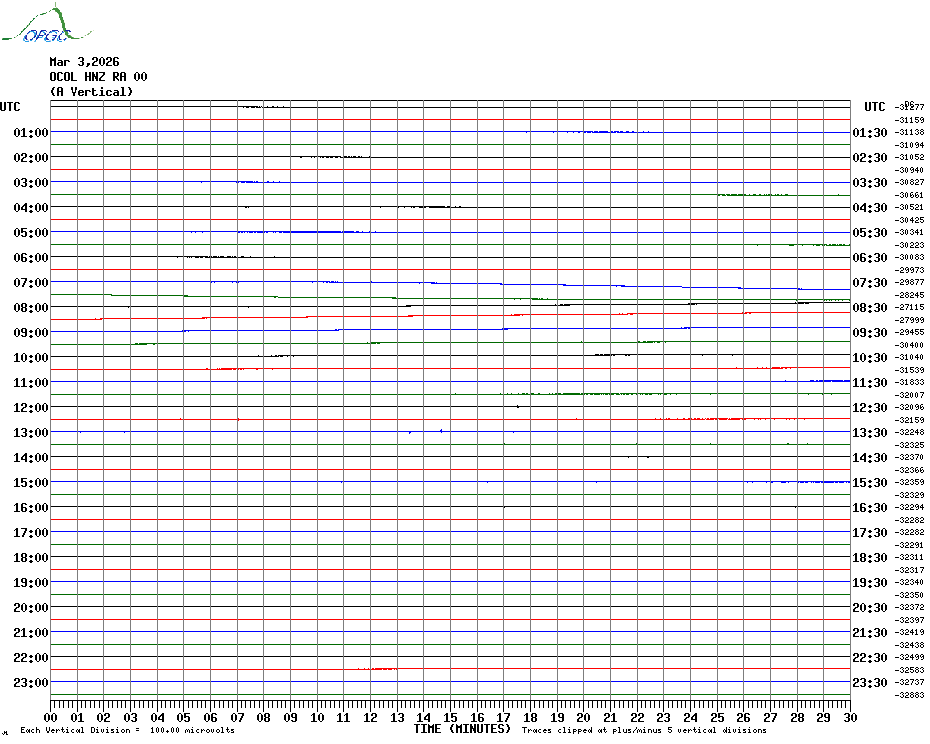Screen dimensions: 930x744
Task: Select the 03:00 hour label
Action: coord(31,182)
